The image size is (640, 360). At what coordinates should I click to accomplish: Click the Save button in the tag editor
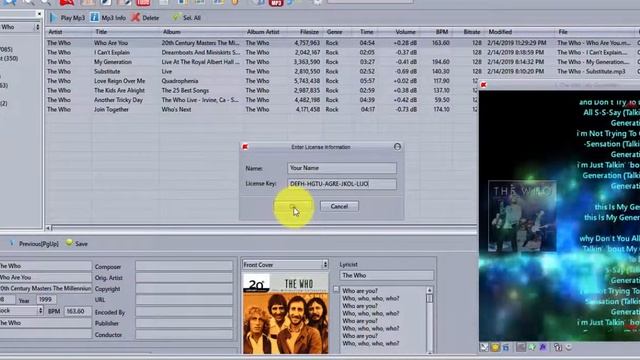77,243
